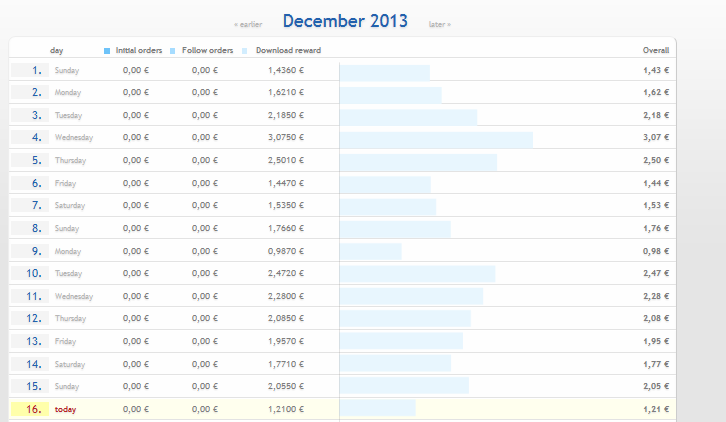Click the Saturday label in day 7 row
This screenshot has width=726, height=422.
click(70, 206)
